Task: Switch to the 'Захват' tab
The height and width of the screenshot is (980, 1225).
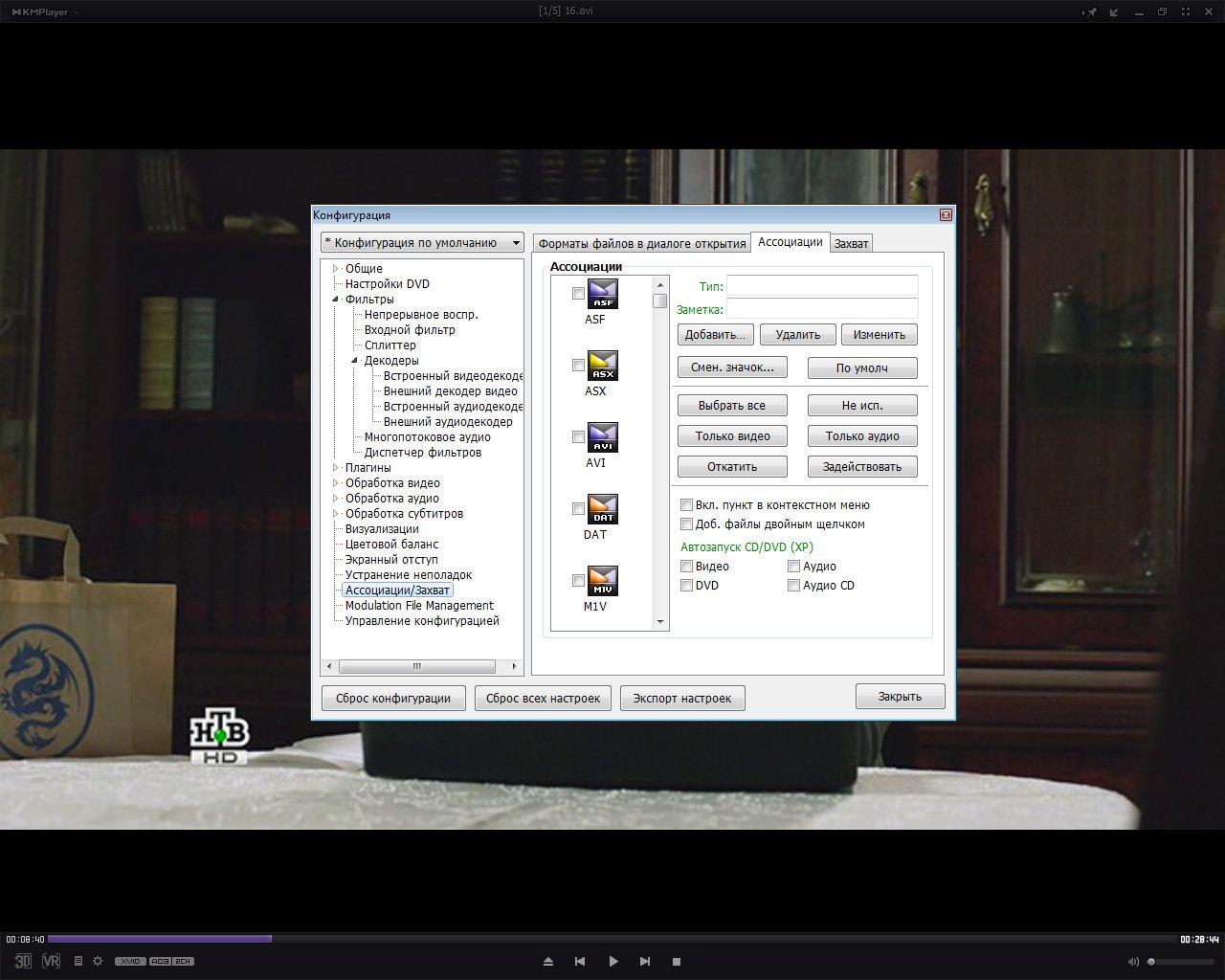Action: point(851,244)
